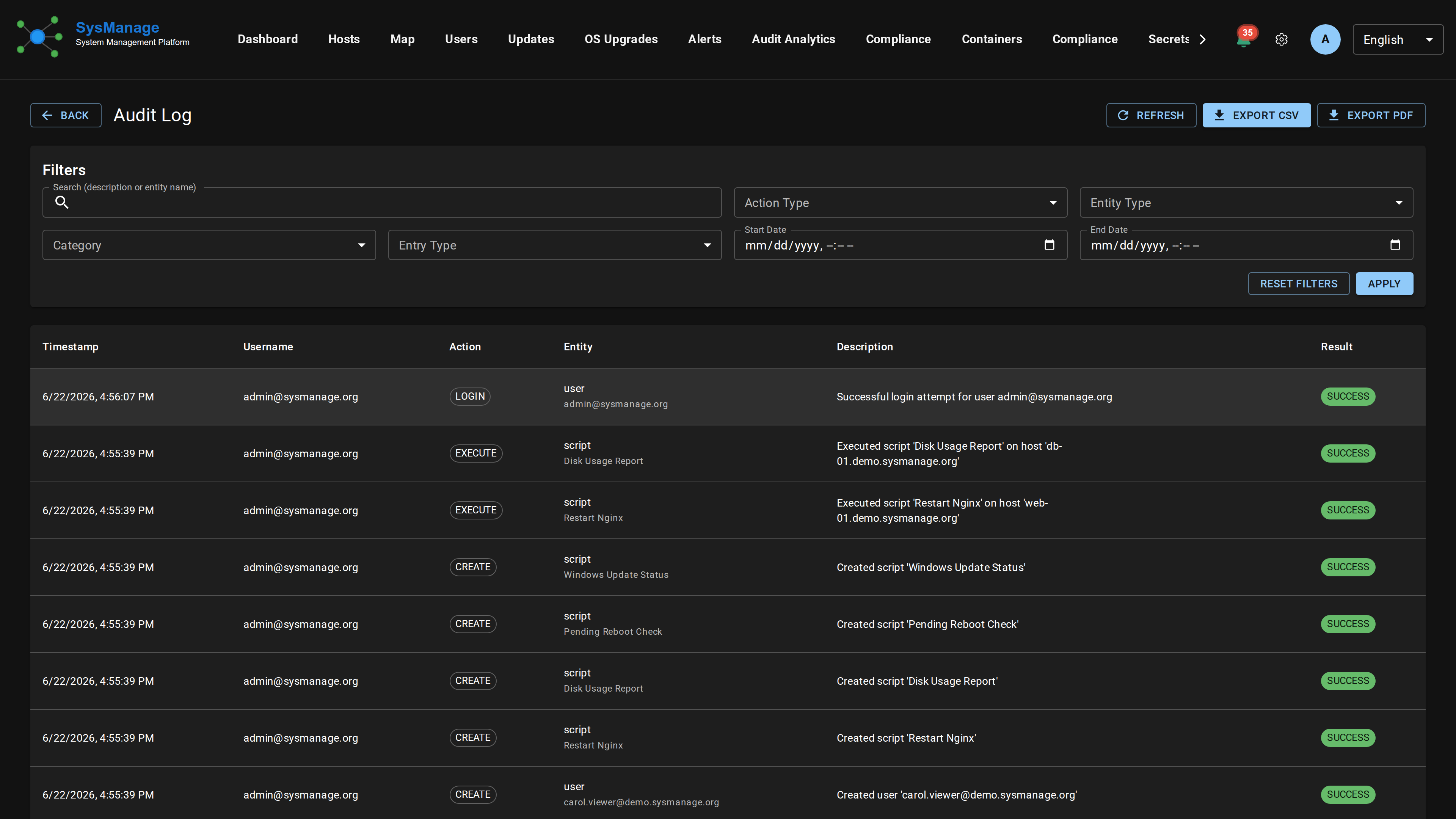Click the Timestamp column header
This screenshot has height=819, width=1456.
click(70, 347)
